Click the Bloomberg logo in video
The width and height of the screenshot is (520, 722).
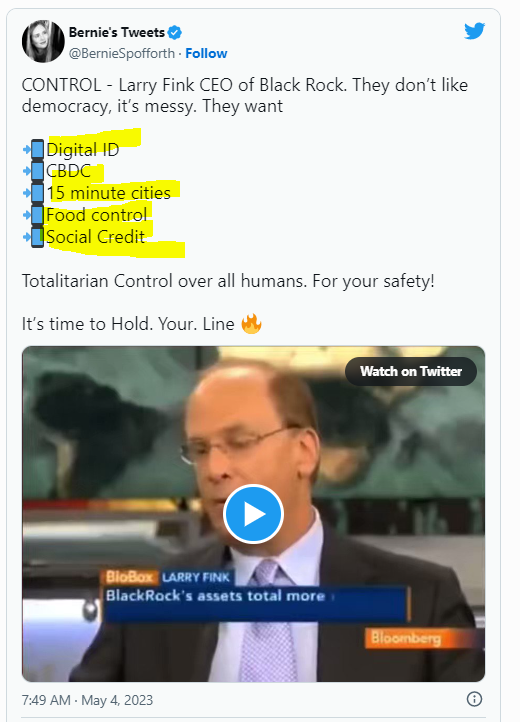(x=406, y=638)
